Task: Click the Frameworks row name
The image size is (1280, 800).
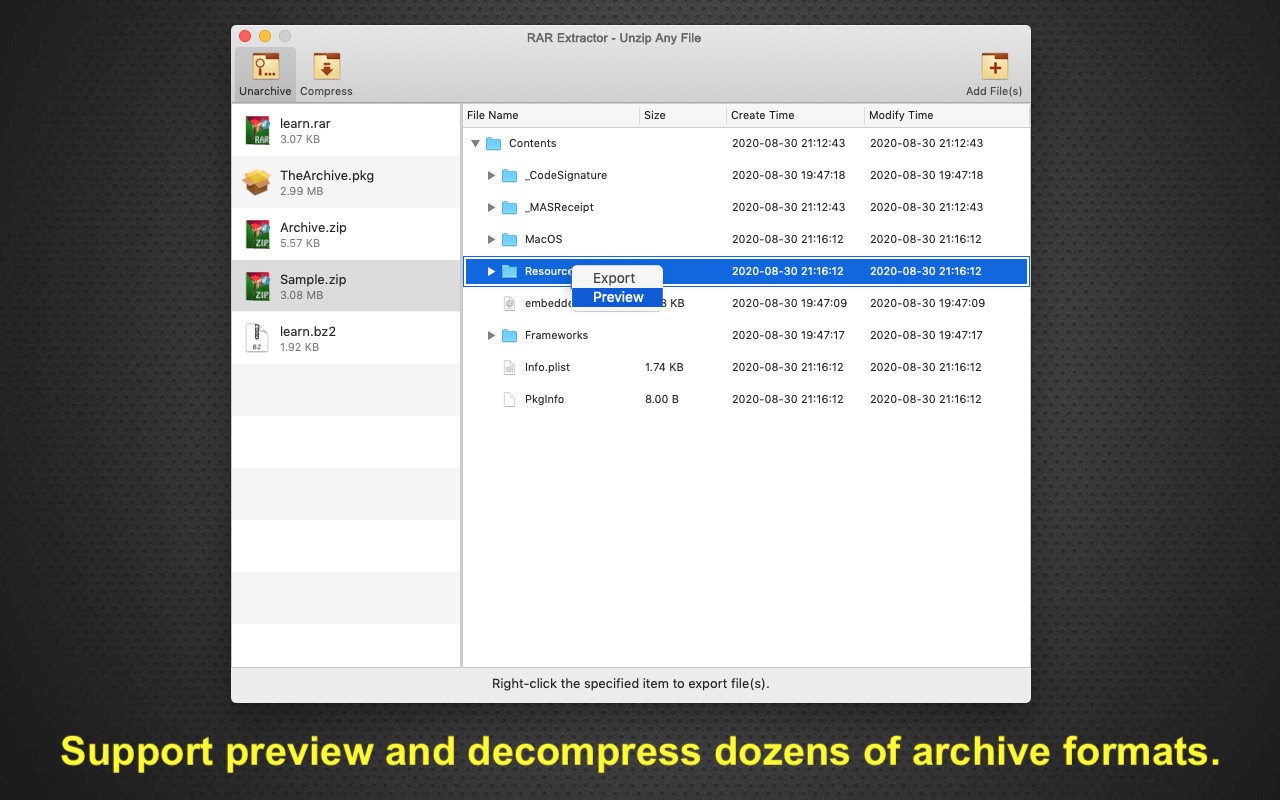Action: click(x=556, y=335)
